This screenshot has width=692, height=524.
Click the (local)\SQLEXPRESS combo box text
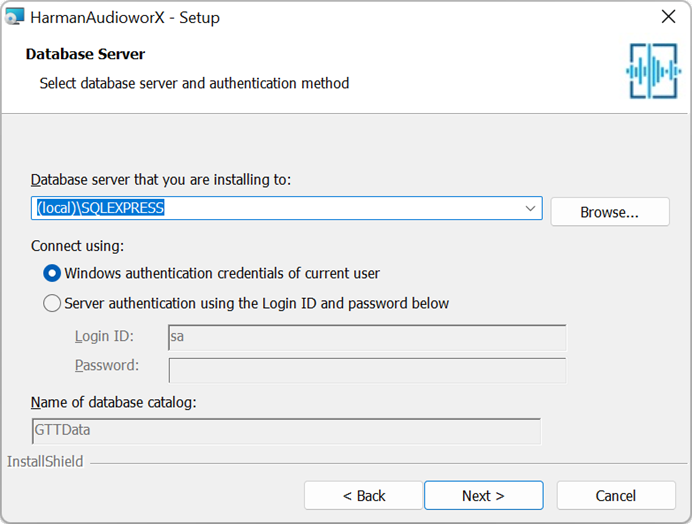click(x=101, y=208)
